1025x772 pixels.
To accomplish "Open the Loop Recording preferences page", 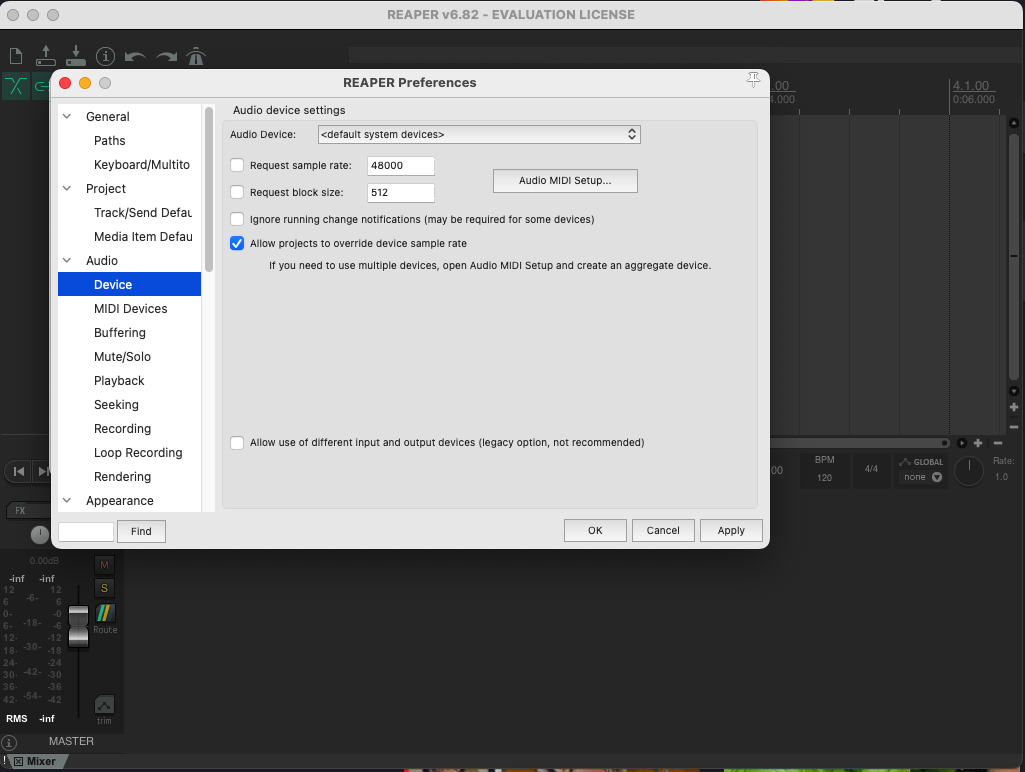I will pyautogui.click(x=138, y=452).
